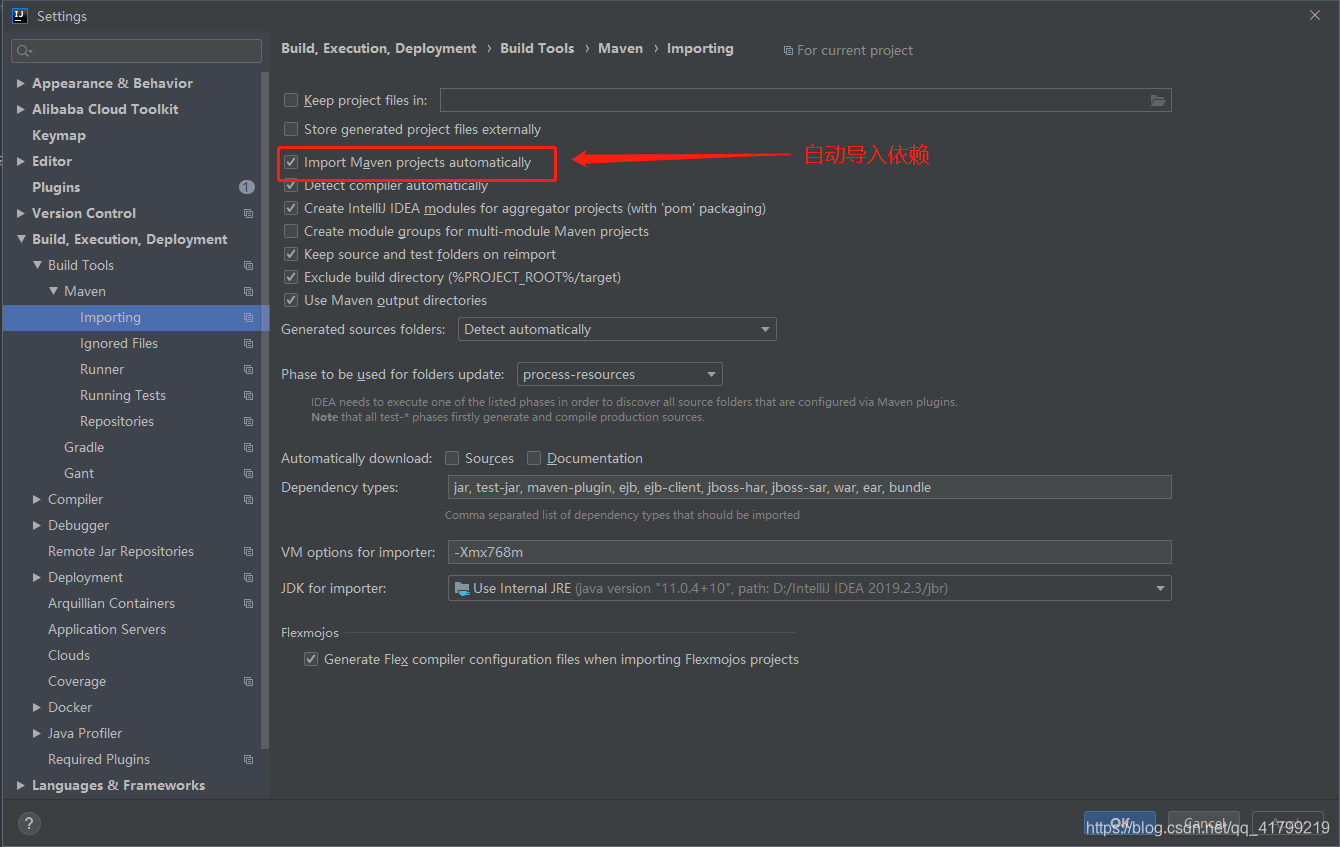The image size is (1340, 847).
Task: Click the OK button
Action: [x=1120, y=823]
